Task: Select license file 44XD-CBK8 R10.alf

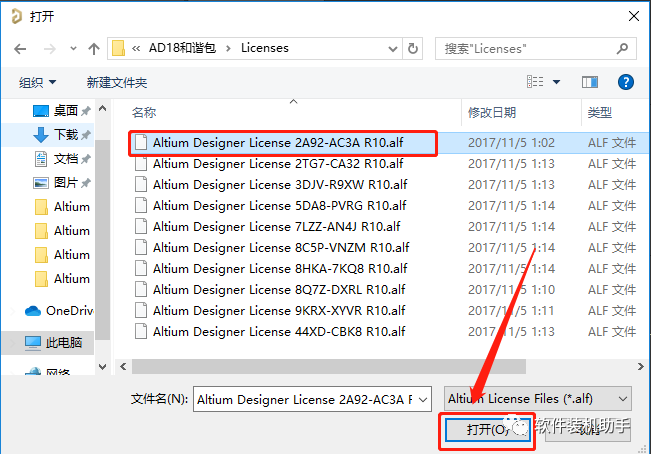Action: tap(279, 332)
